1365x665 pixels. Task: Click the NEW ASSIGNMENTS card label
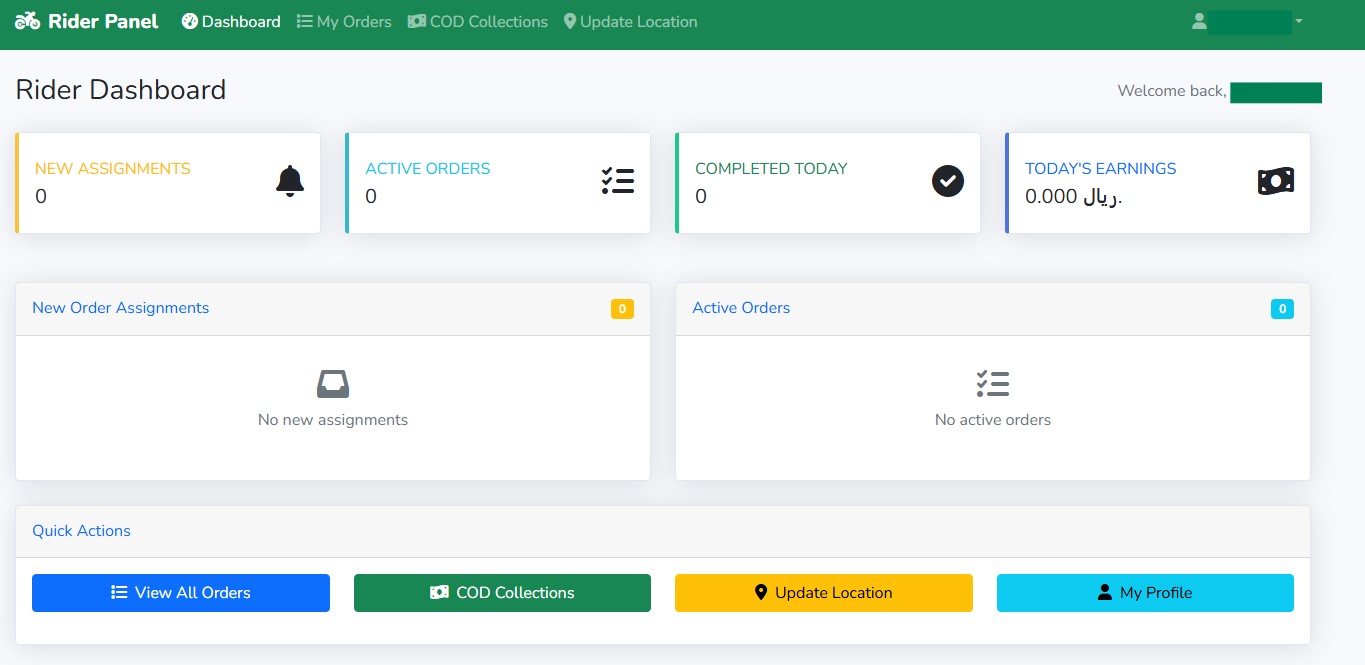pyautogui.click(x=112, y=168)
